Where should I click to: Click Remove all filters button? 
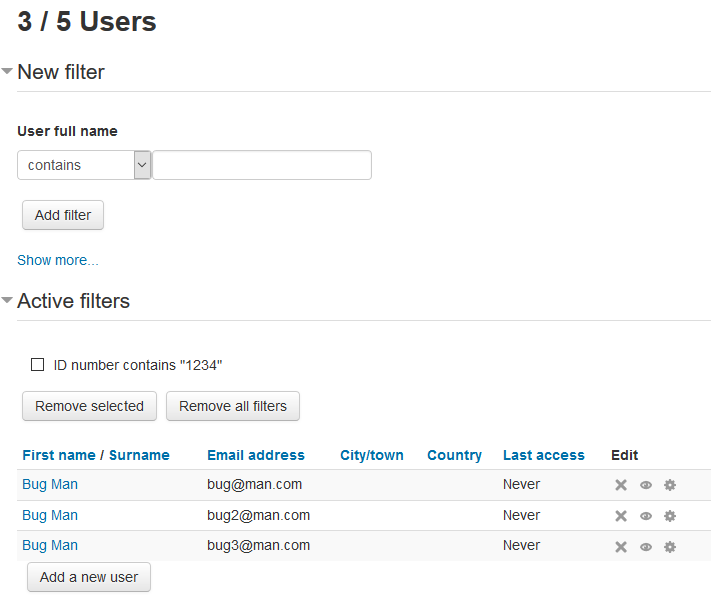[233, 406]
